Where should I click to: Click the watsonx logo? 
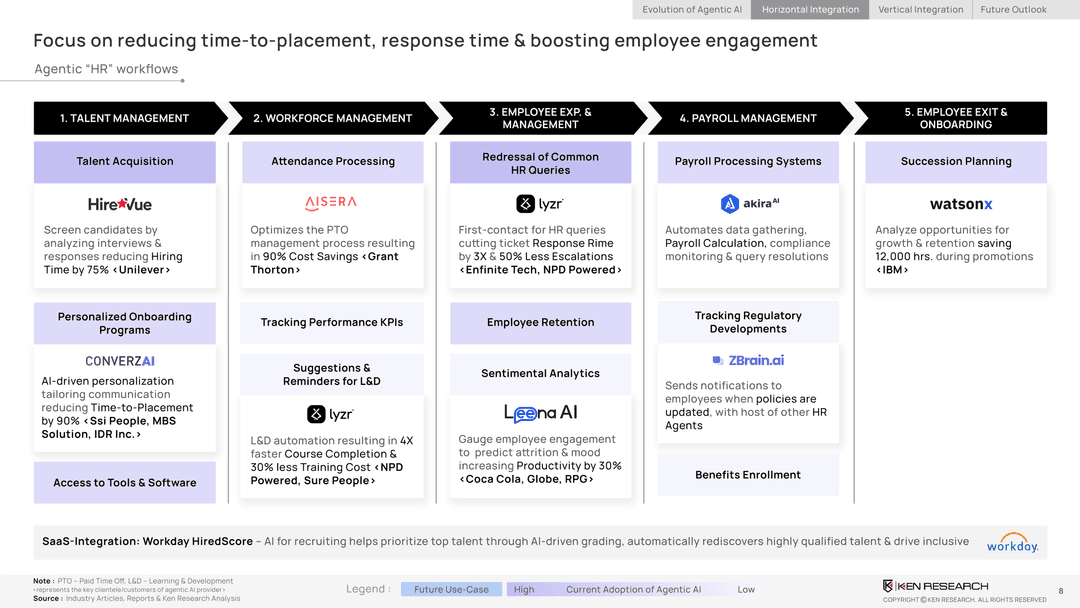[x=960, y=204]
